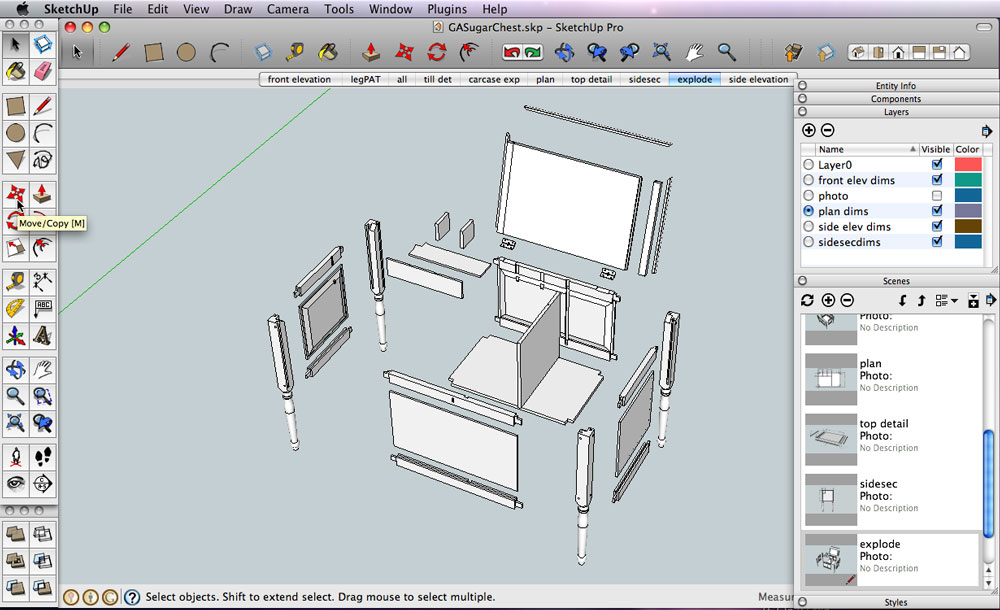Click the Undo arrow in top toolbar
This screenshot has width=1000, height=610.
511,51
